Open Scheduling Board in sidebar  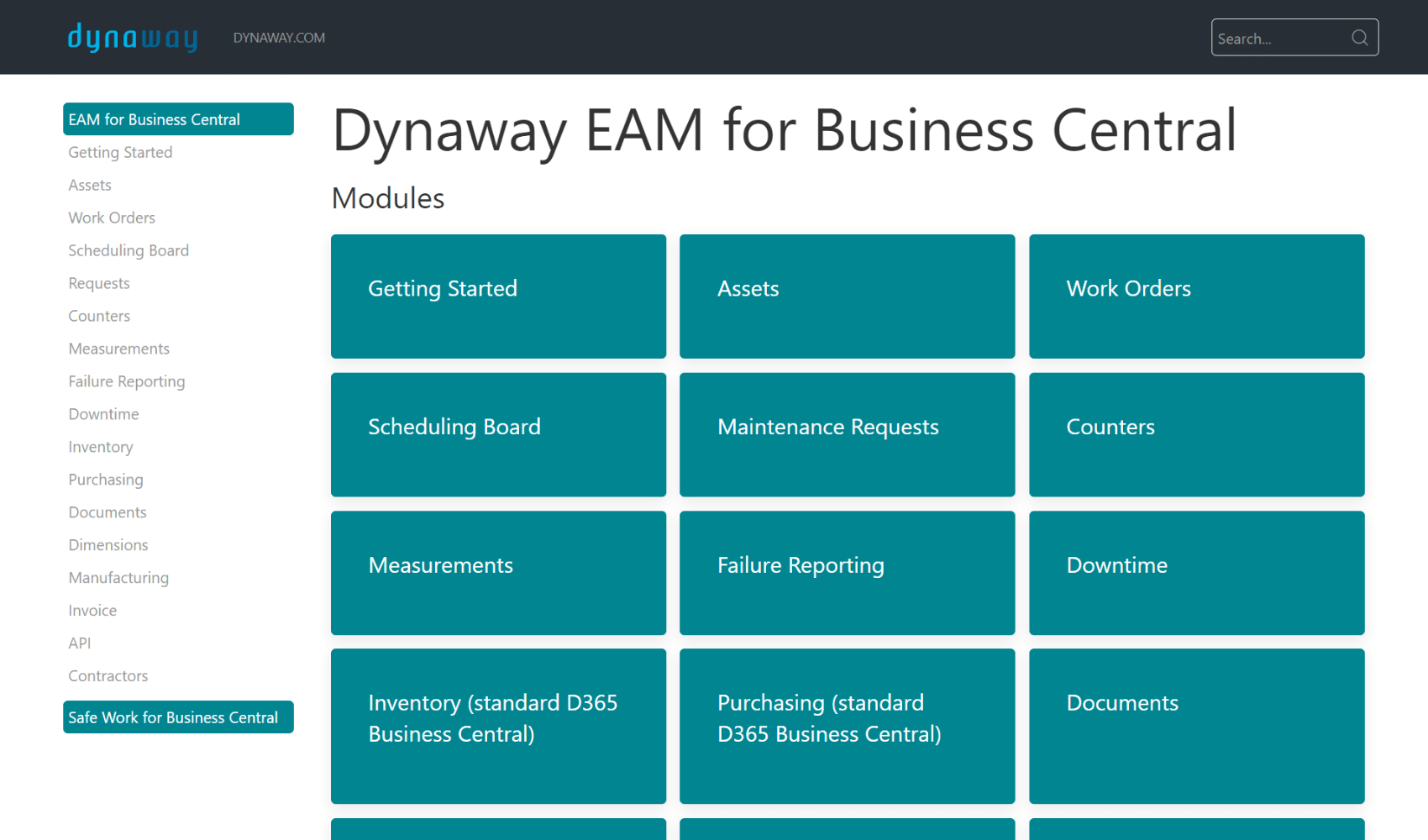point(129,250)
